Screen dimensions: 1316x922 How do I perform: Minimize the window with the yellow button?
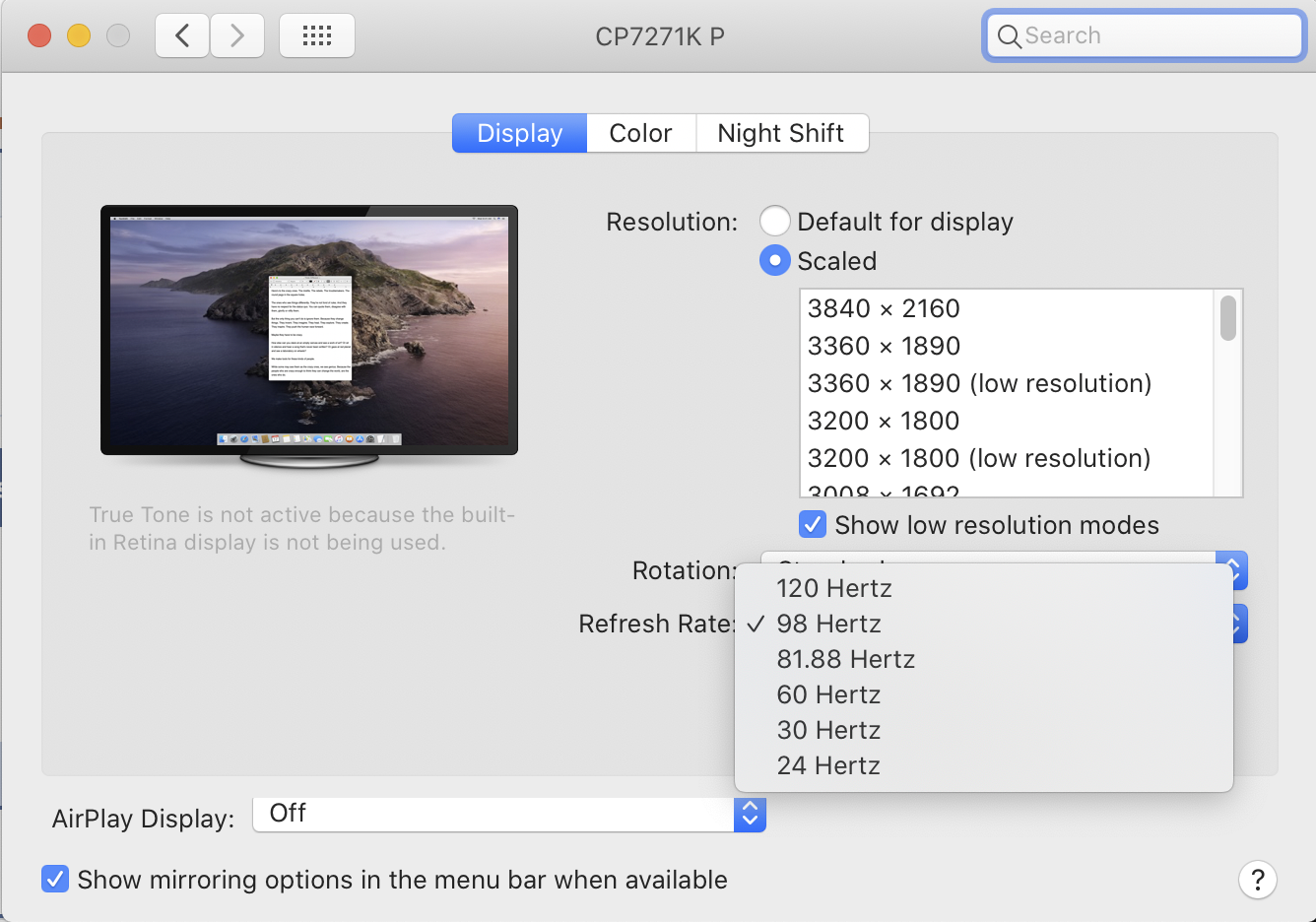[79, 36]
